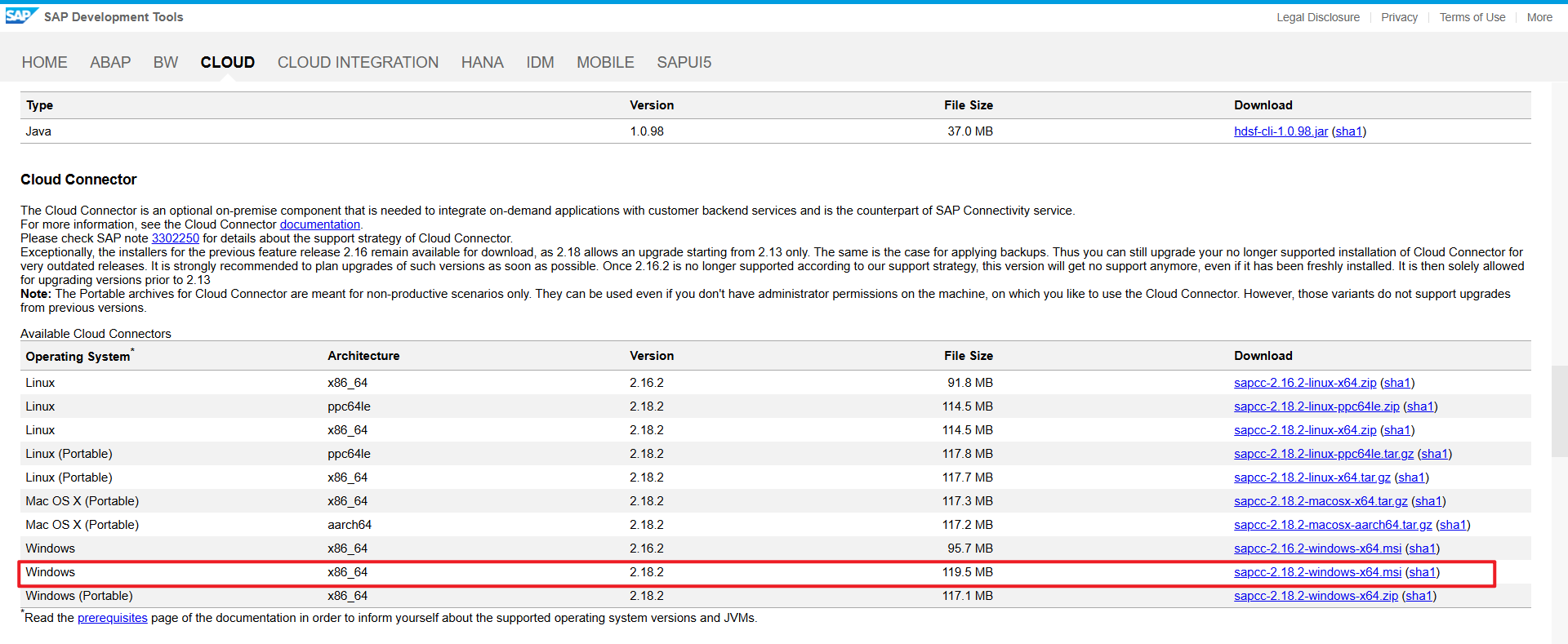1568x644 pixels.
Task: Open sha1 for sapcc-2.16.2-windows-x64.msi
Action: (x=1423, y=549)
